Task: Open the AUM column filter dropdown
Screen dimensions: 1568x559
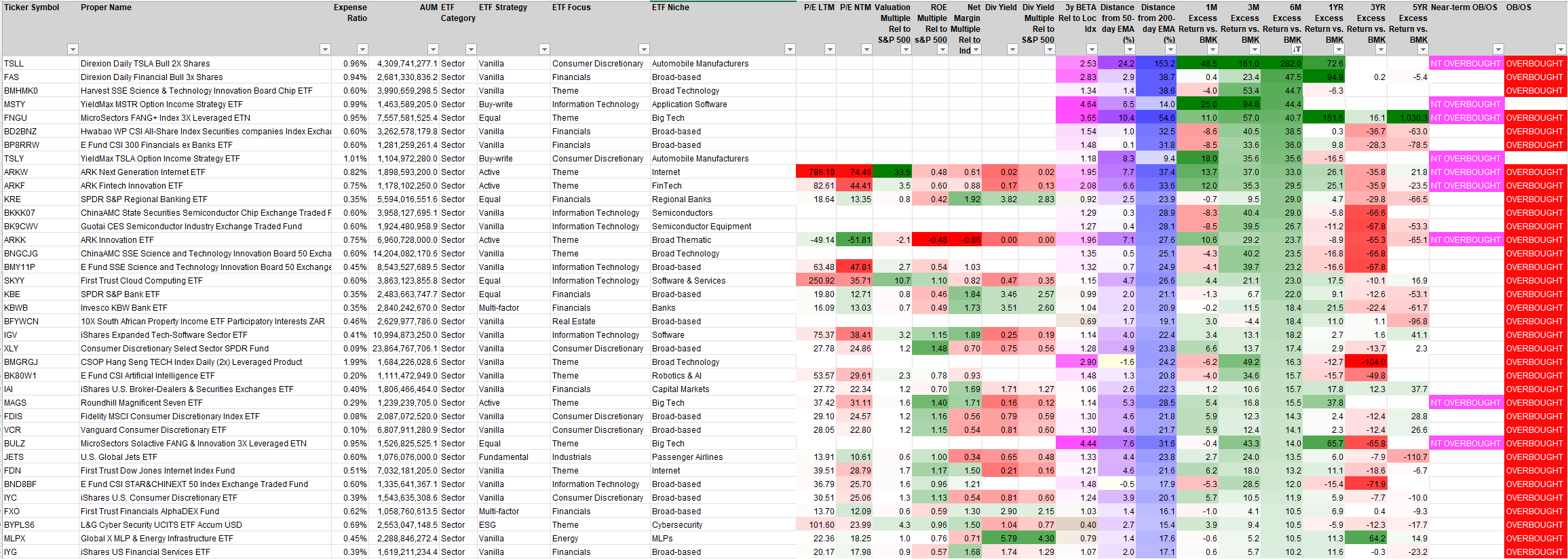Action: pyautogui.click(x=433, y=50)
